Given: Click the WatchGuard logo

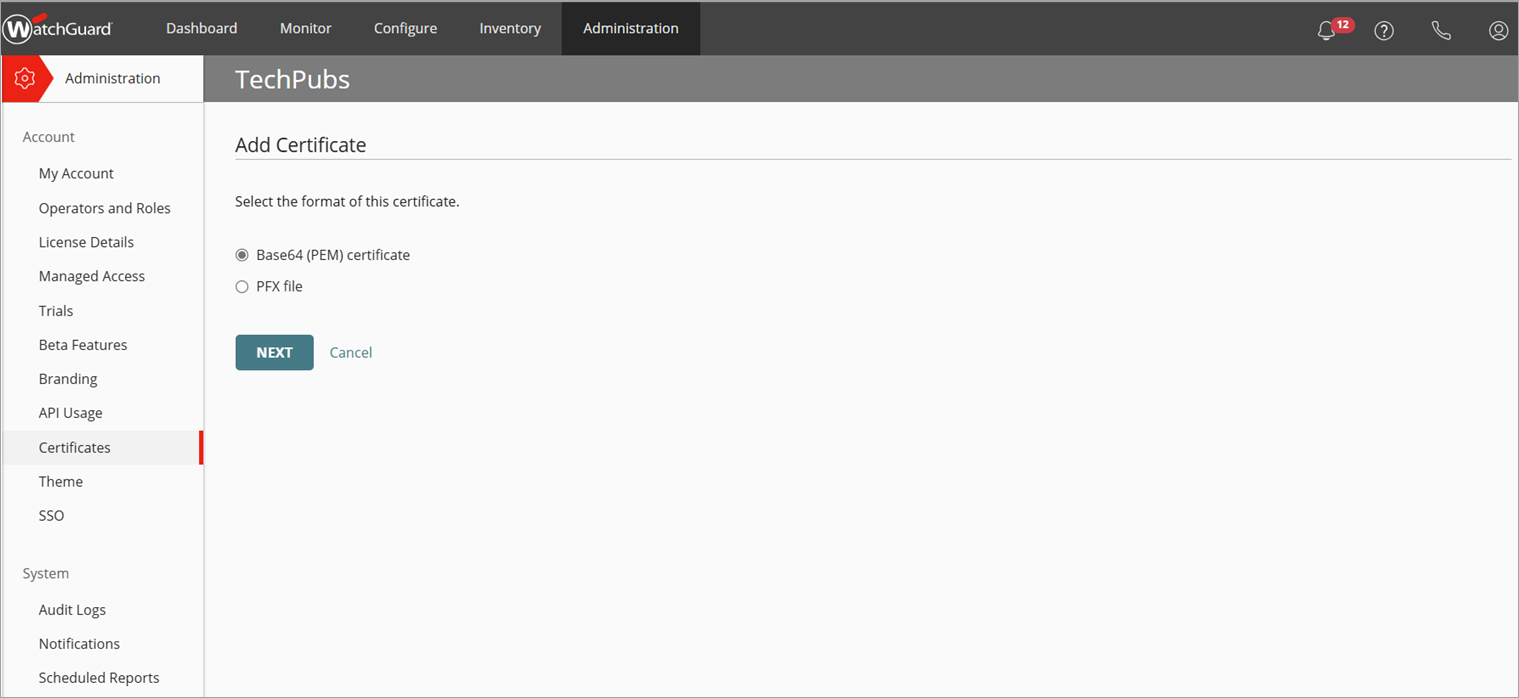Looking at the screenshot, I should (57, 28).
